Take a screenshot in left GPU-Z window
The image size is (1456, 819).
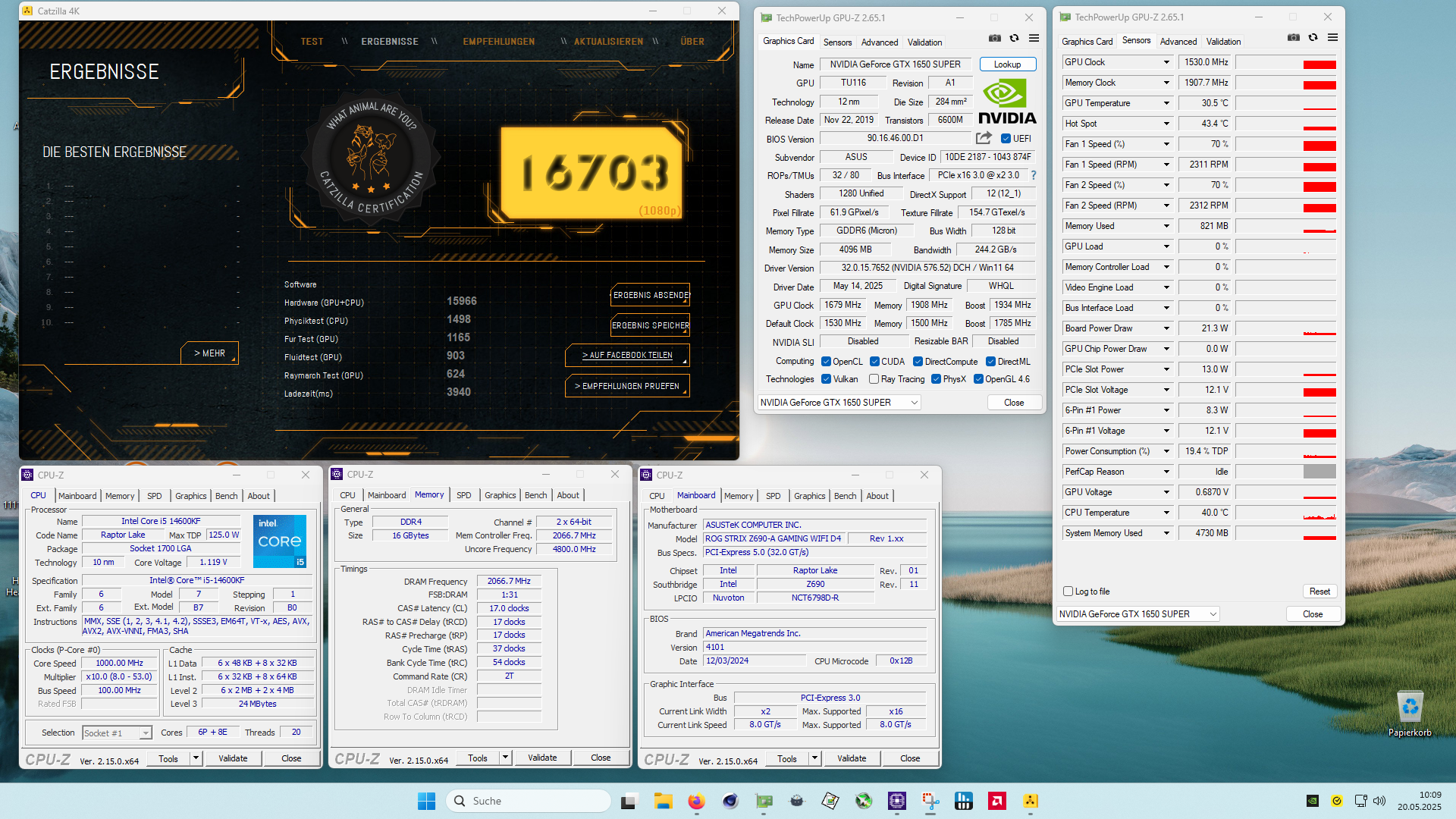pos(995,38)
